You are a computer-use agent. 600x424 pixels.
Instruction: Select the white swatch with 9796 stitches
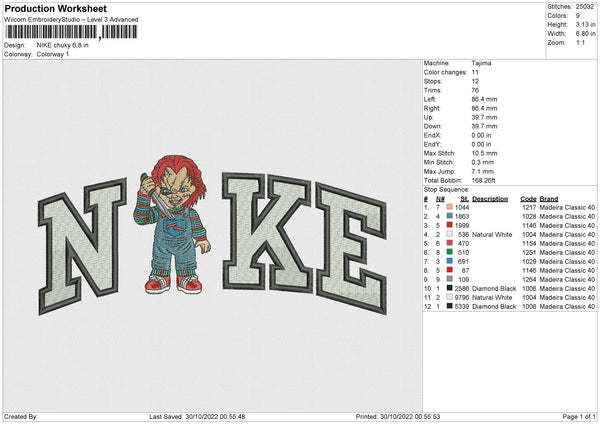450,297
